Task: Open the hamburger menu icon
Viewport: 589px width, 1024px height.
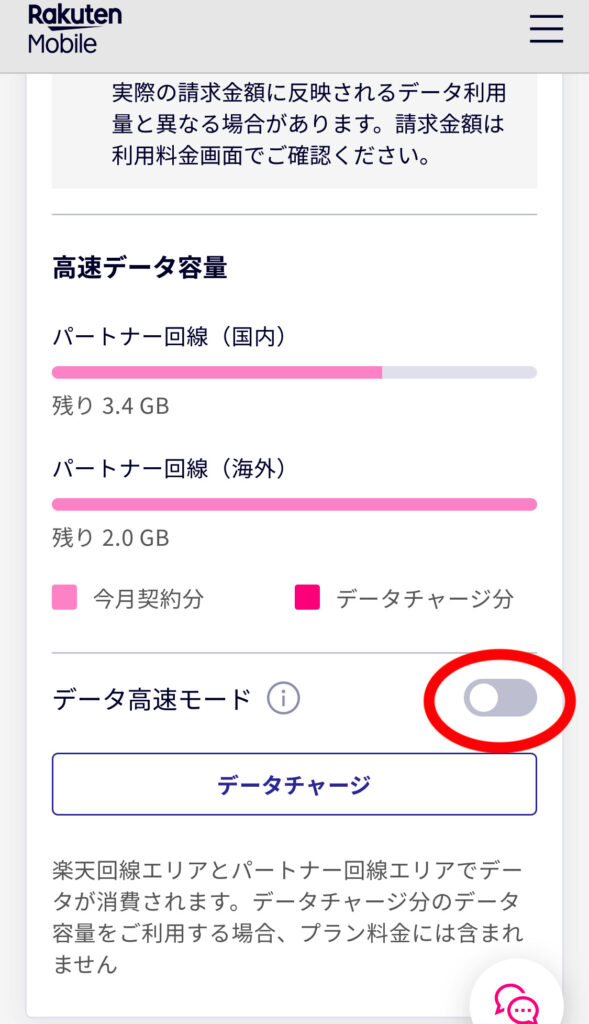Action: pos(546,29)
